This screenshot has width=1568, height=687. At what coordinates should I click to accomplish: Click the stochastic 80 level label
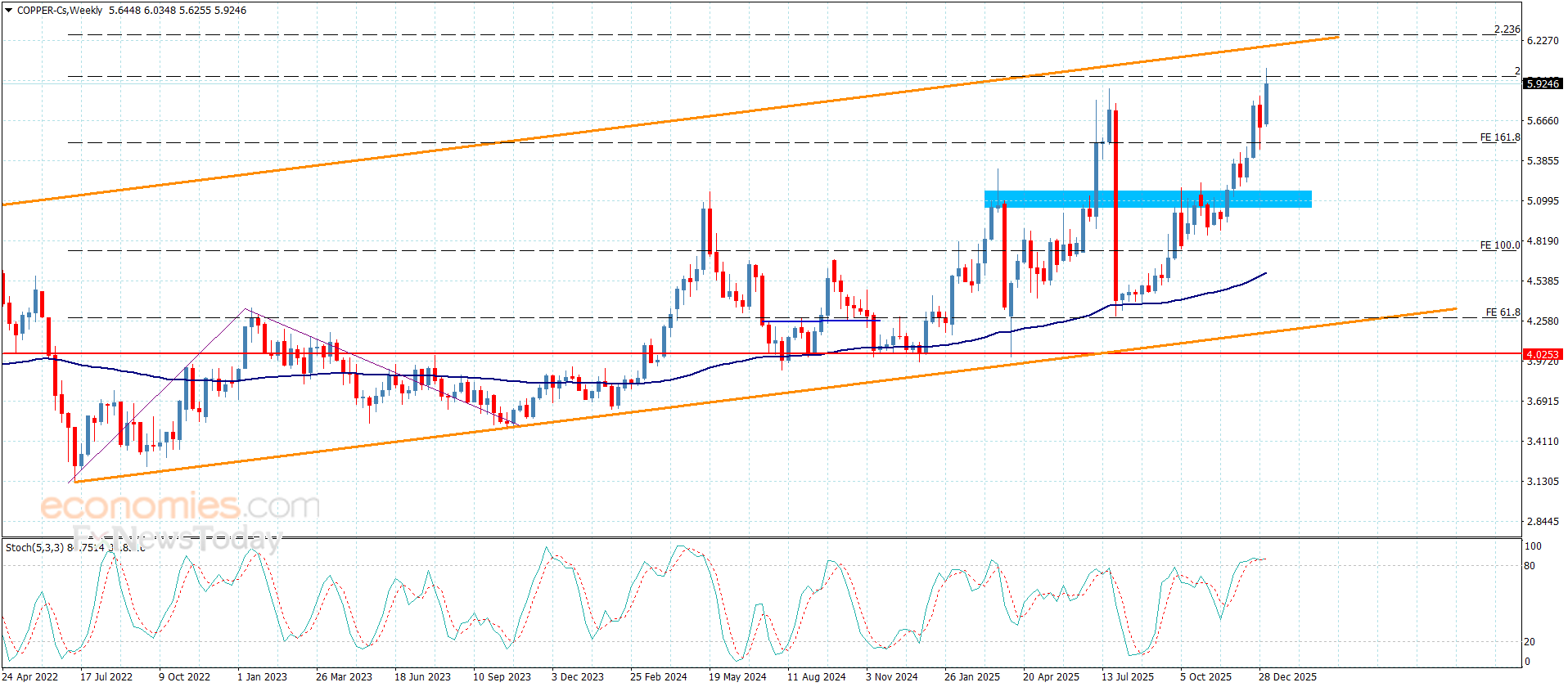pos(1530,566)
